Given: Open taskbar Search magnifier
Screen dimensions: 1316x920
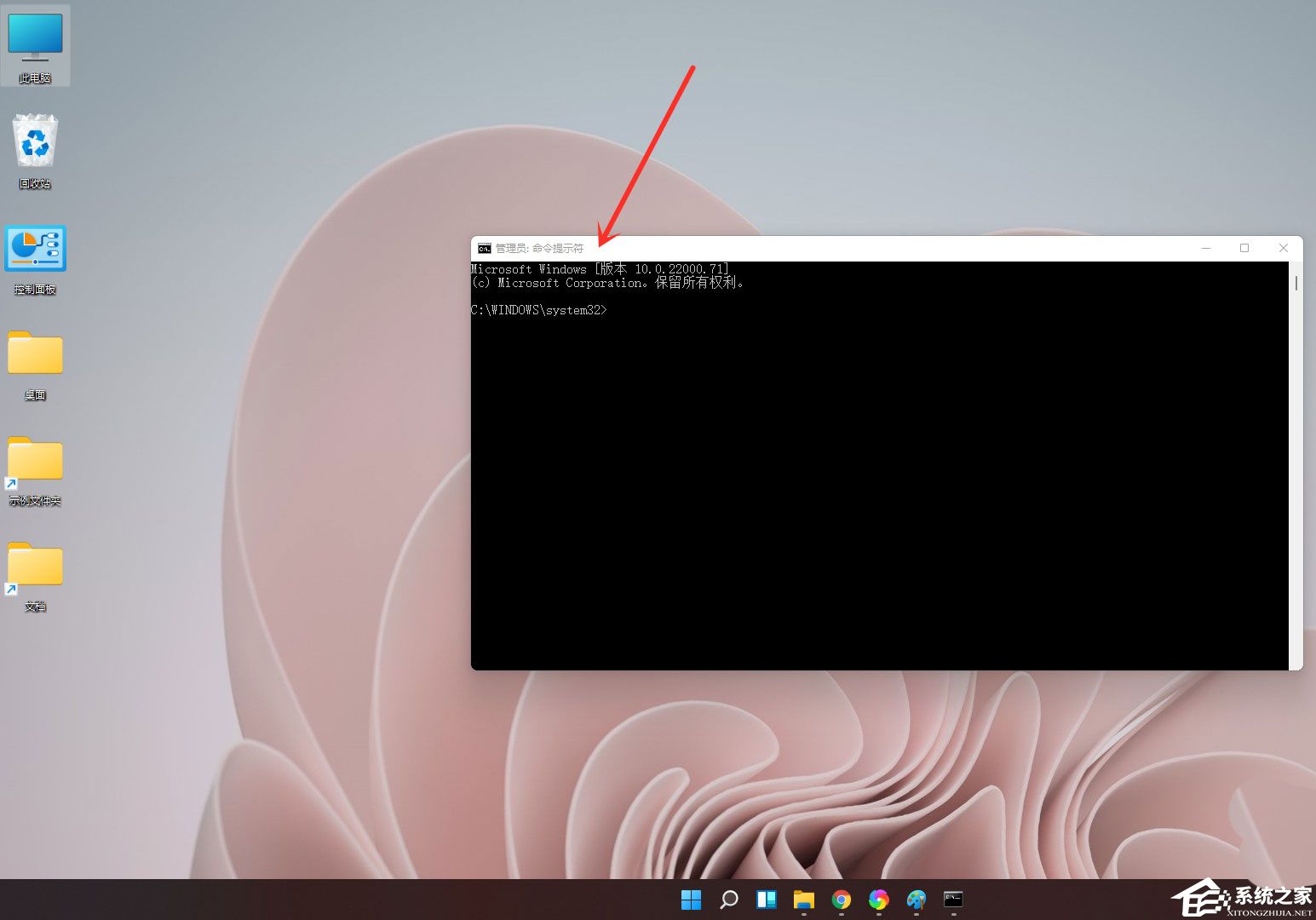Looking at the screenshot, I should click(729, 900).
